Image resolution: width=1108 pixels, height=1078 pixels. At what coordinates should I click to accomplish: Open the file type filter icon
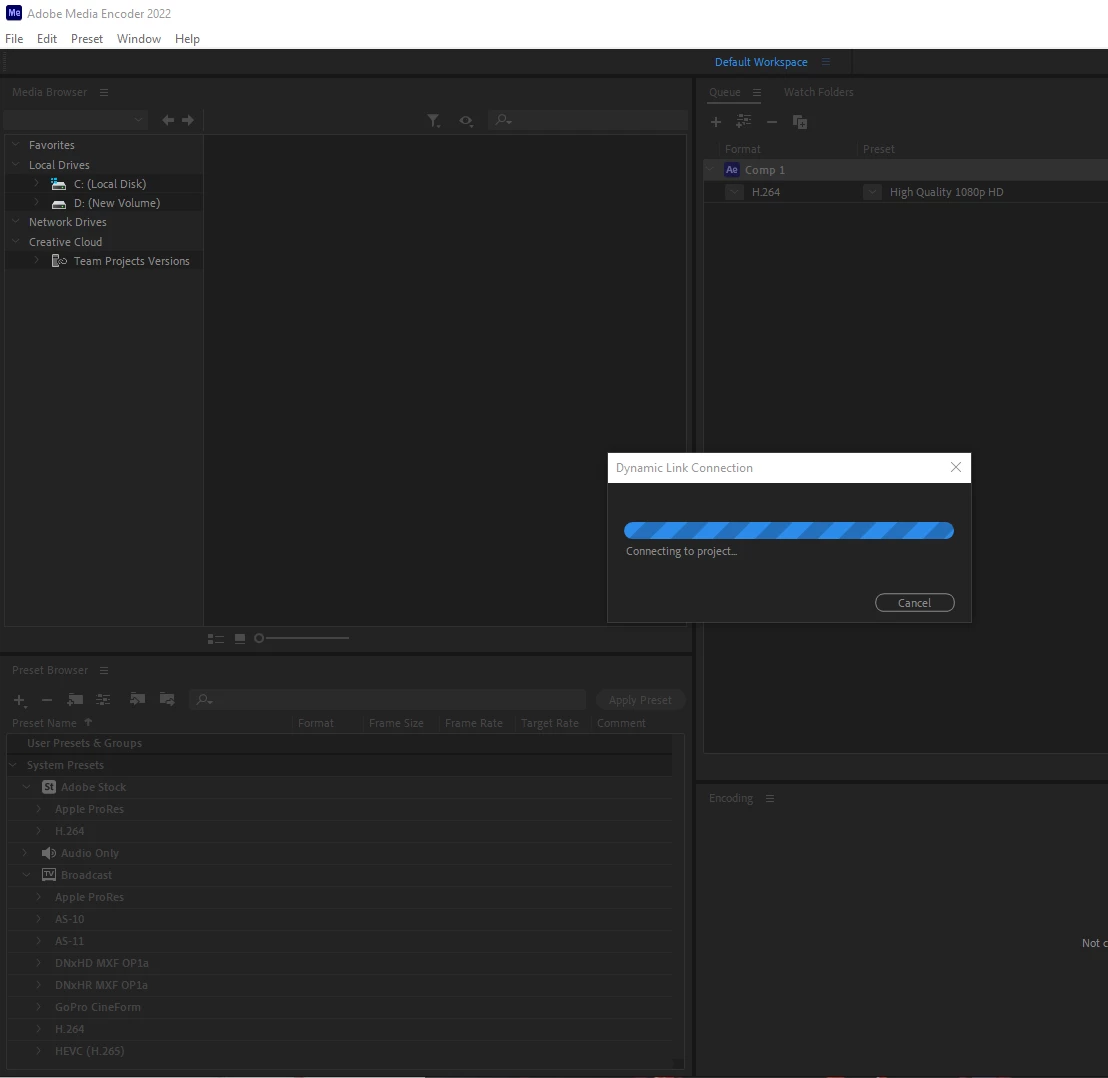click(434, 121)
